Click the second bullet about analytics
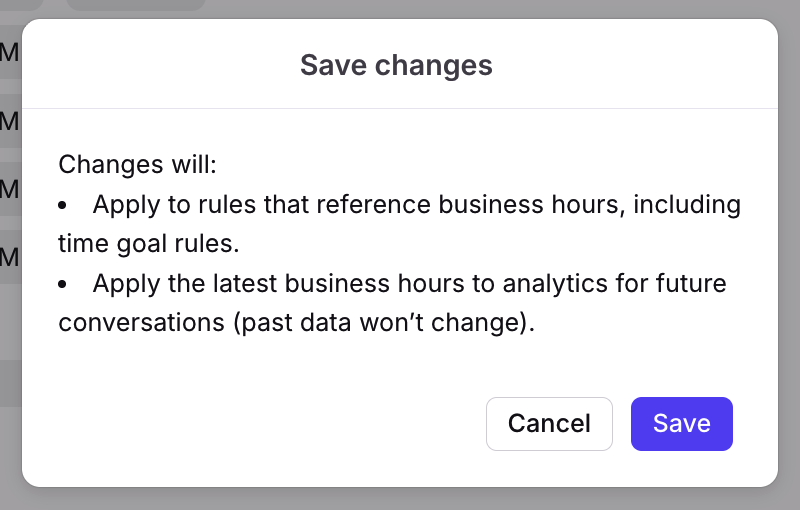The width and height of the screenshot is (800, 510). (x=409, y=284)
